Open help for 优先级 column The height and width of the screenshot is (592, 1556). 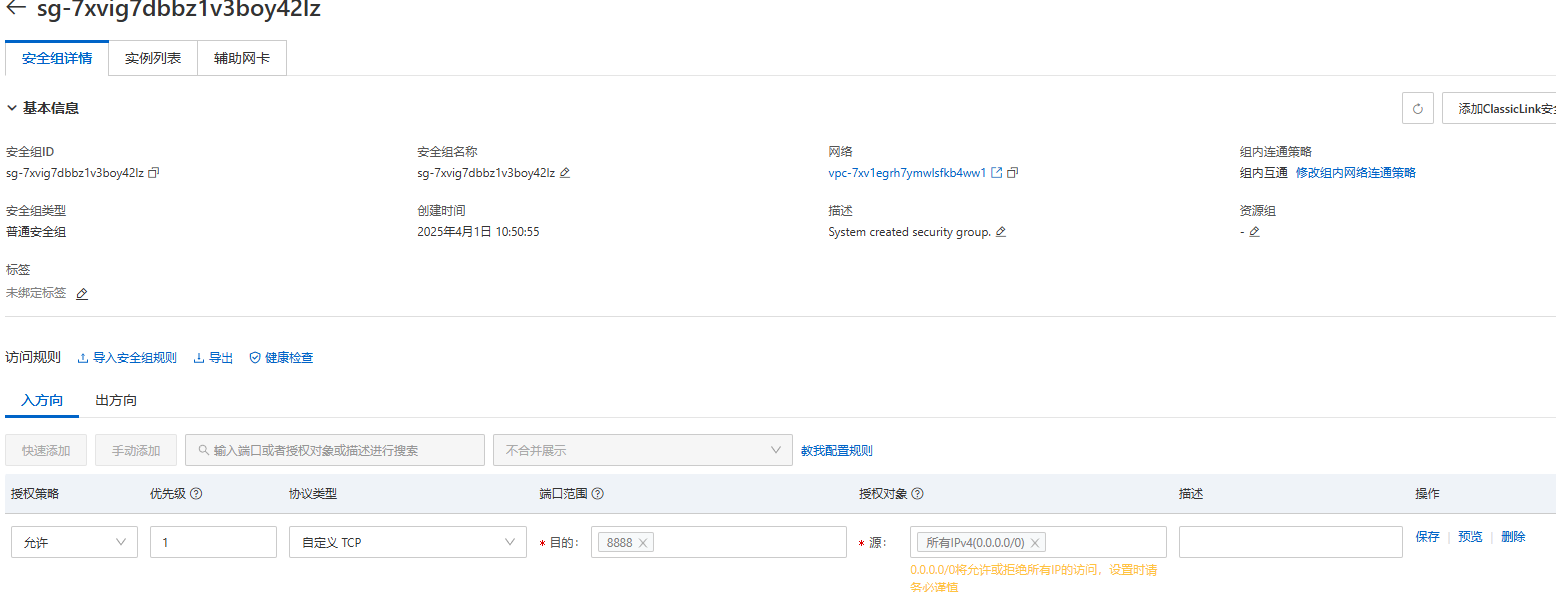197,494
